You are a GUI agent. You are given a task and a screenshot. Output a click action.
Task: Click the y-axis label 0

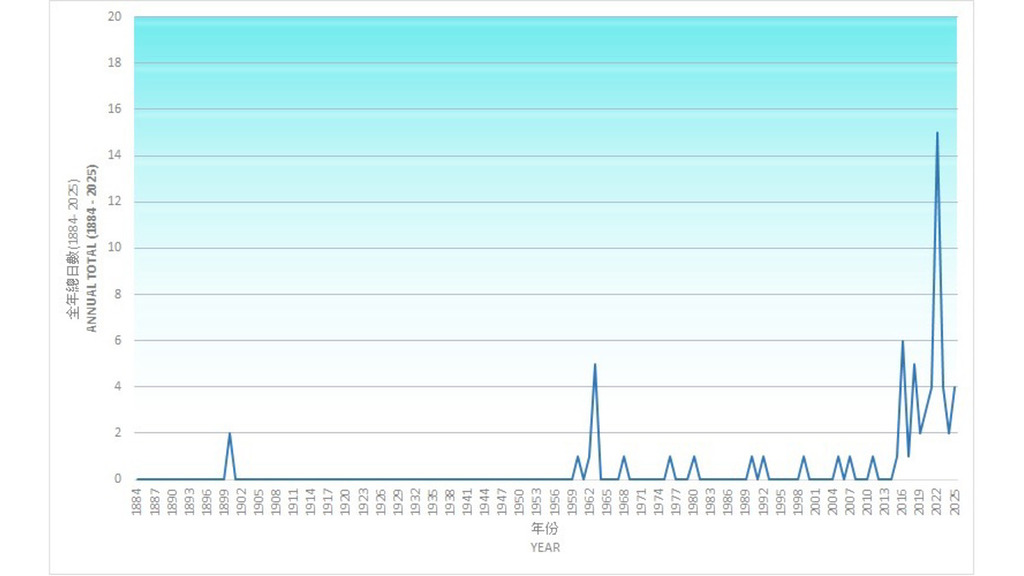pos(118,479)
